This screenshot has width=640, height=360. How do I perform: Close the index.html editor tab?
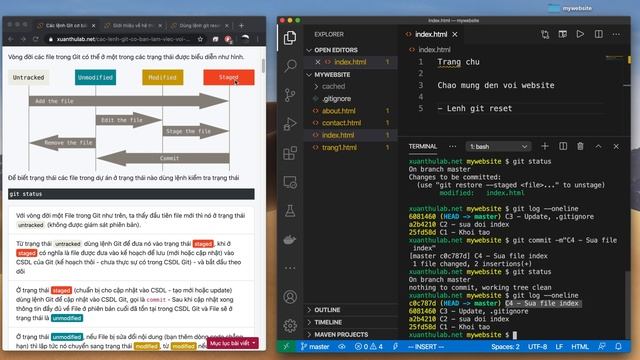click(x=455, y=34)
